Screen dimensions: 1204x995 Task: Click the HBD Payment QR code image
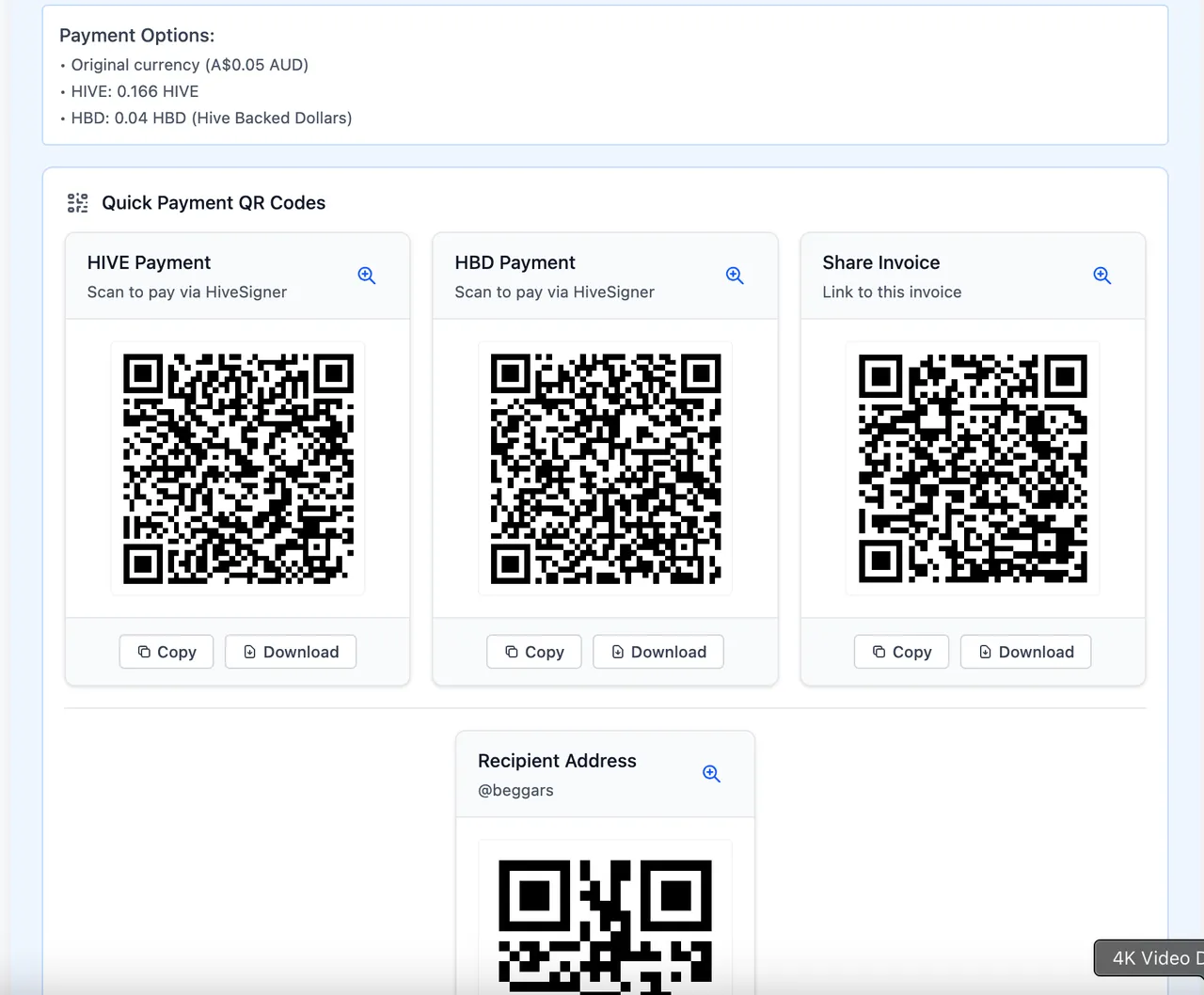pyautogui.click(x=606, y=468)
